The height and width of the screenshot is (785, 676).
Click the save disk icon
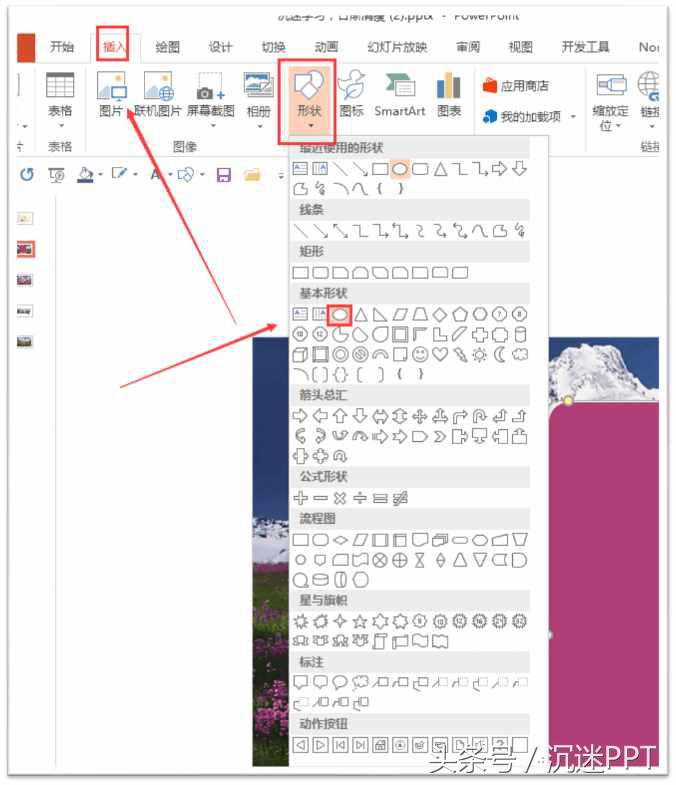(223, 175)
